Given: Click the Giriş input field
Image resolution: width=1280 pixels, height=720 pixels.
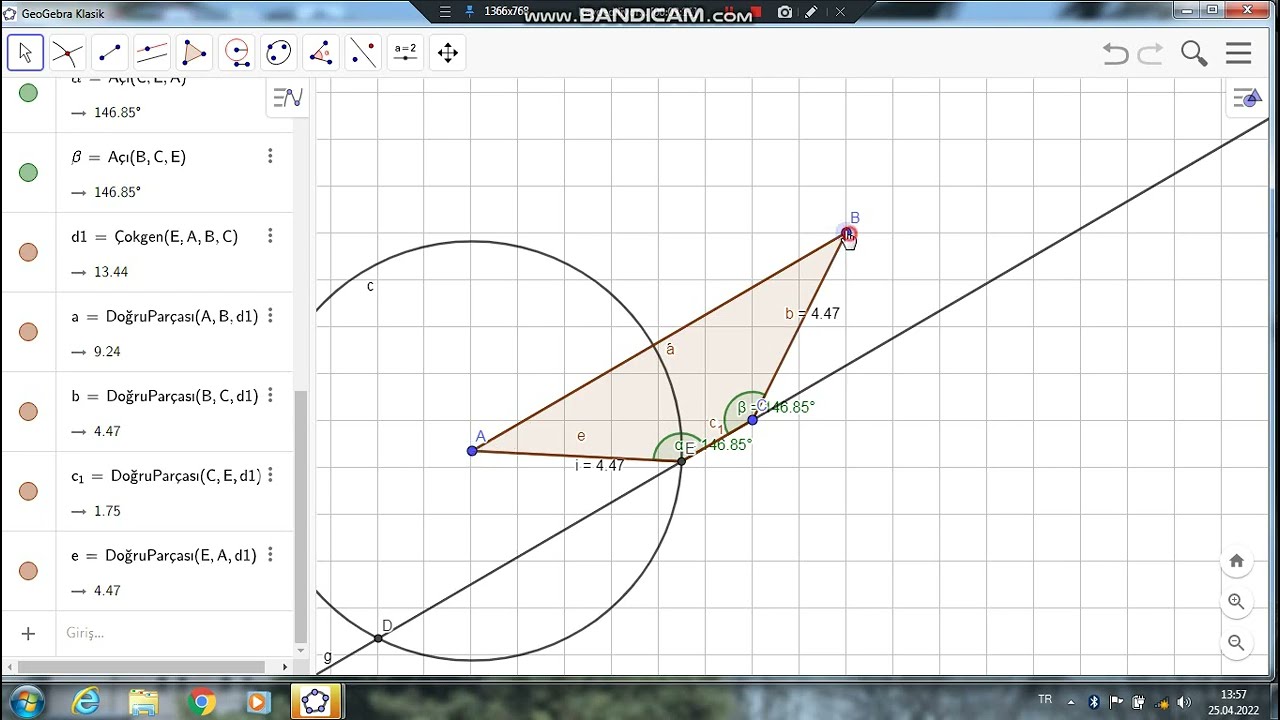Looking at the screenshot, I should [175, 633].
